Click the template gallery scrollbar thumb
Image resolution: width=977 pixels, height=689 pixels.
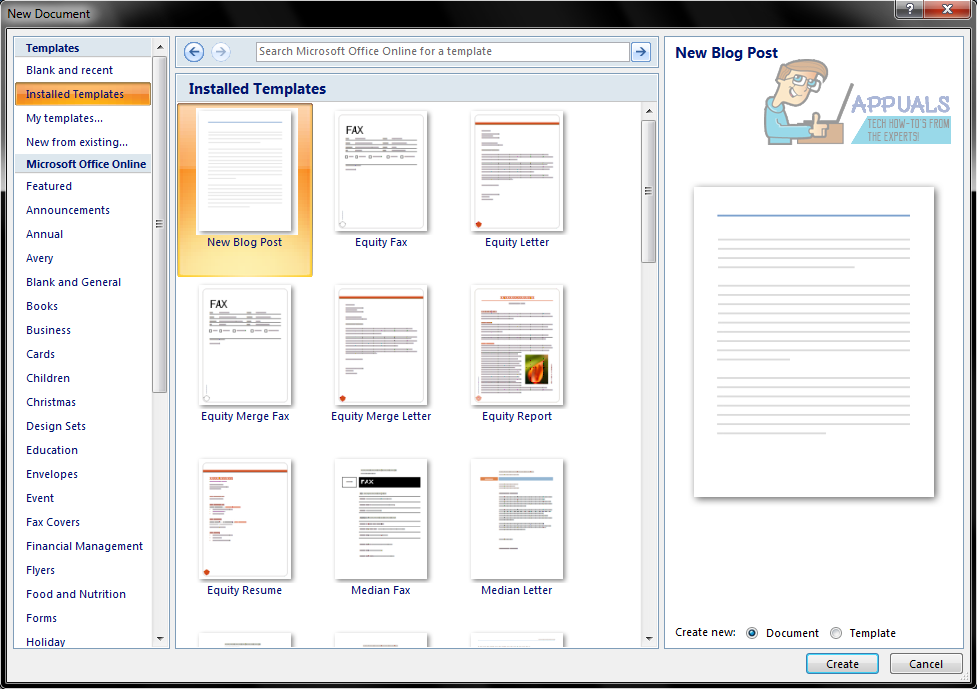click(649, 191)
